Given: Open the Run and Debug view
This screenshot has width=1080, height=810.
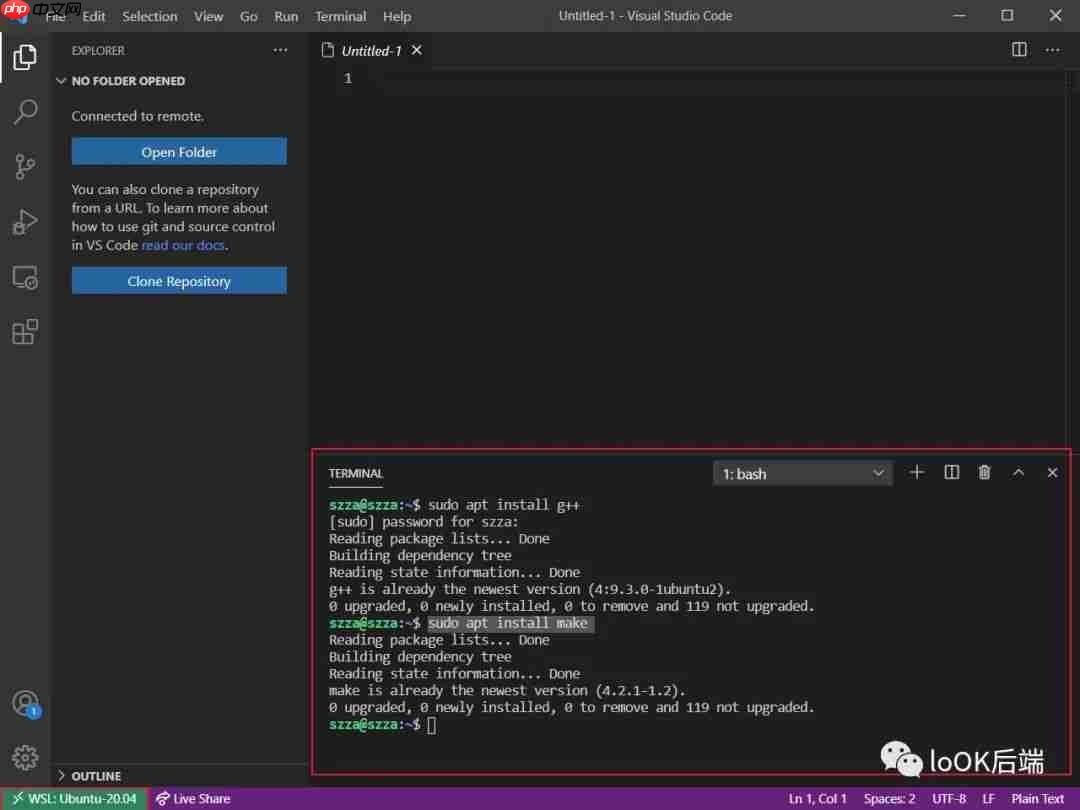Looking at the screenshot, I should point(24,222).
